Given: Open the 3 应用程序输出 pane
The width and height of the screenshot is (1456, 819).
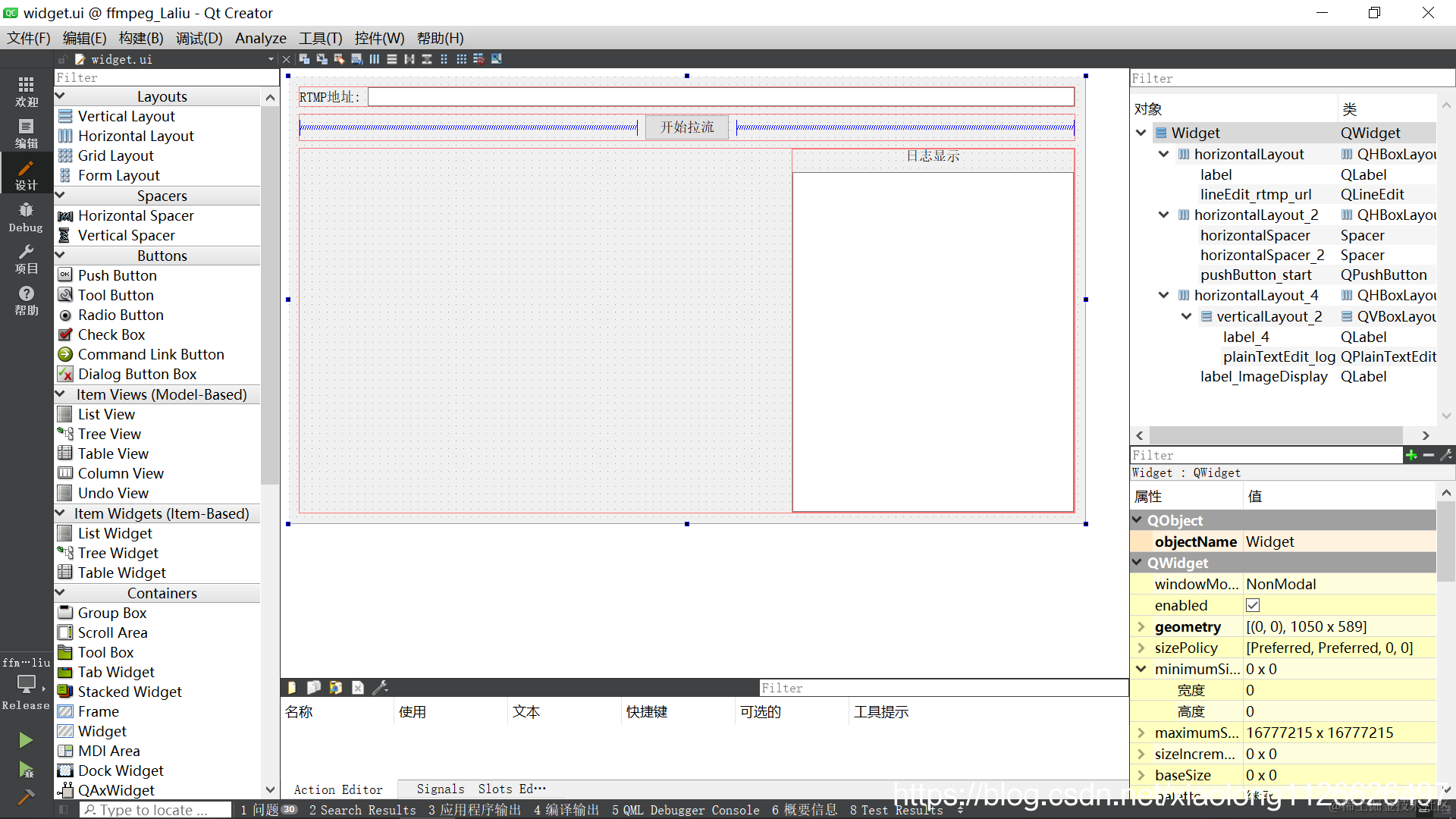Looking at the screenshot, I should (x=474, y=810).
